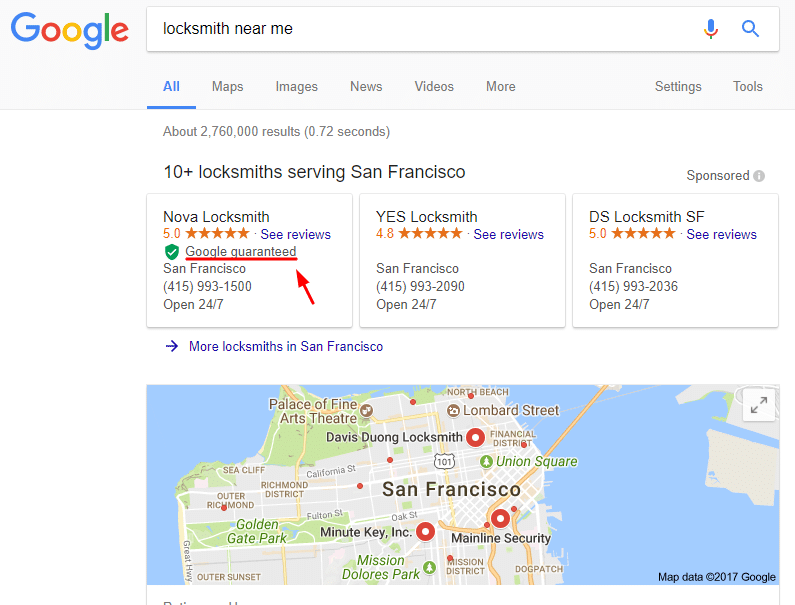Click the Mainline Security map pin
795x605 pixels.
coord(500,519)
